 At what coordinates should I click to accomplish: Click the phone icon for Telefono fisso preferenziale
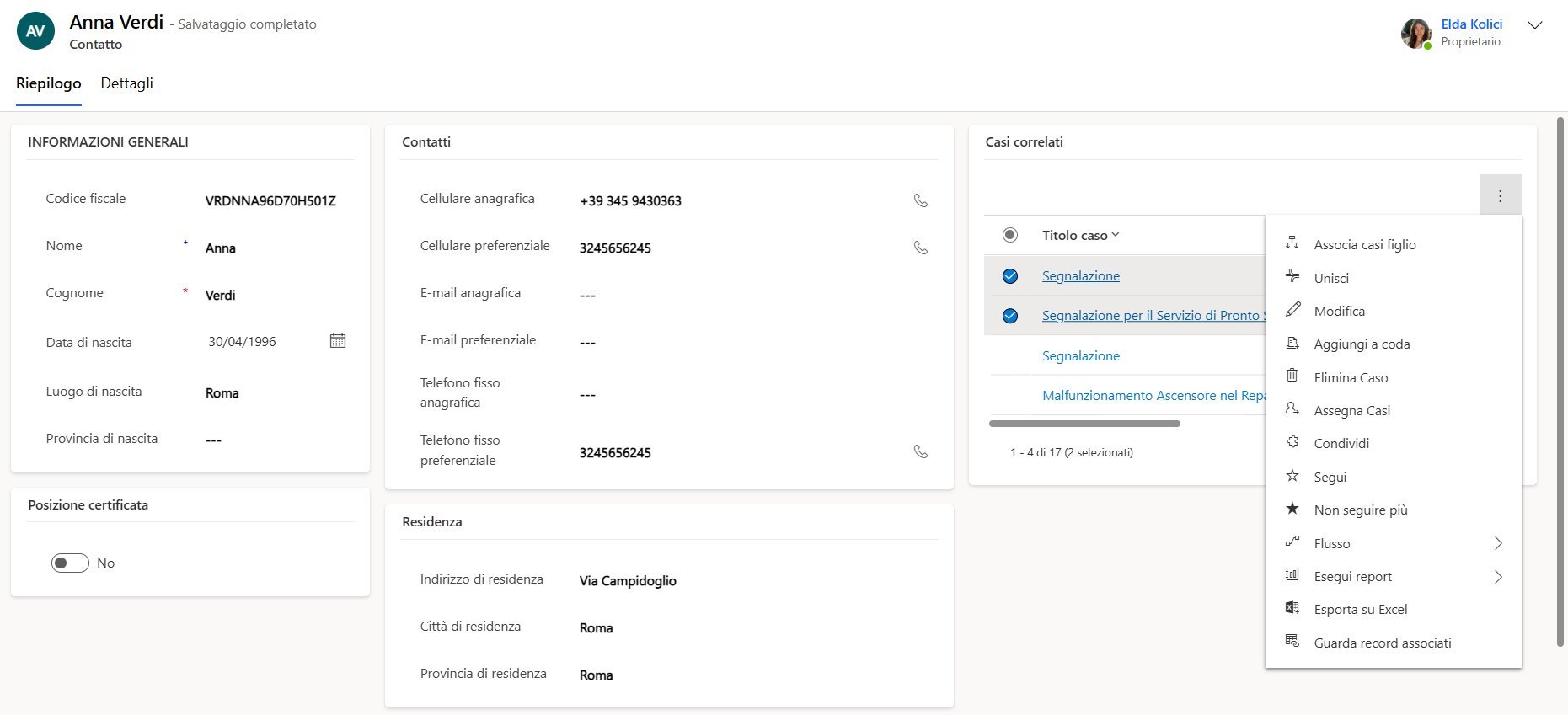(x=921, y=451)
